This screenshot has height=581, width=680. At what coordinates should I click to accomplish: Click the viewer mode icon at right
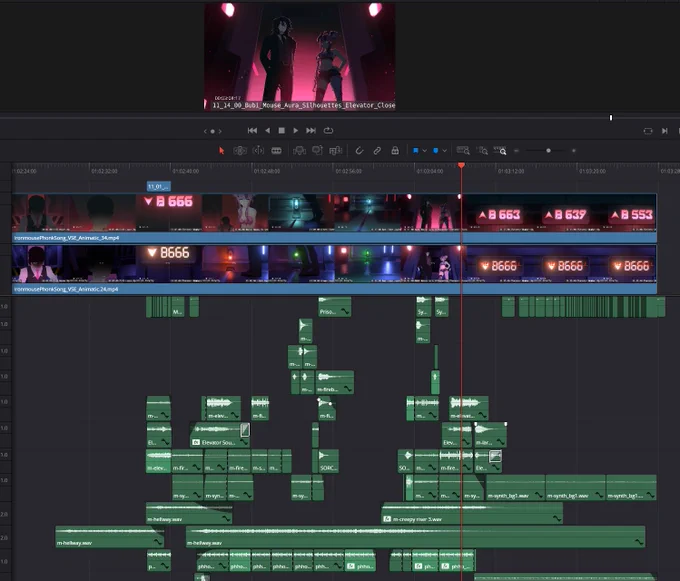point(648,131)
